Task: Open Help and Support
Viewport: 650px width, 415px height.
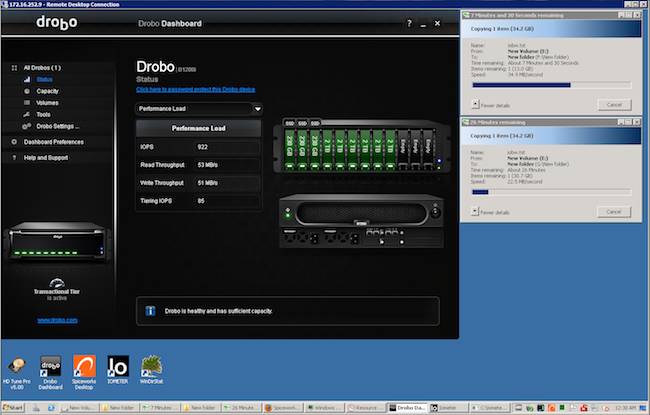Action: (46, 158)
